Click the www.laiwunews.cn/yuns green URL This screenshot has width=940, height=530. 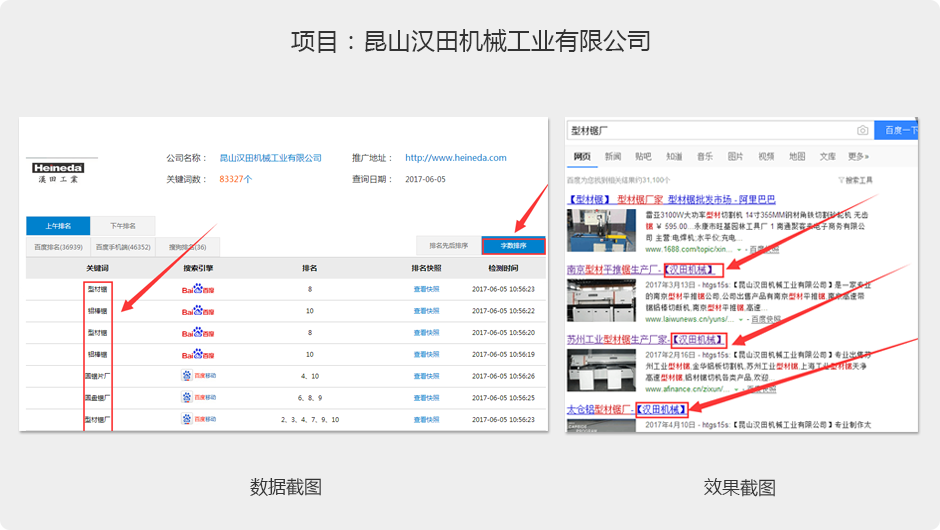pyautogui.click(x=690, y=320)
